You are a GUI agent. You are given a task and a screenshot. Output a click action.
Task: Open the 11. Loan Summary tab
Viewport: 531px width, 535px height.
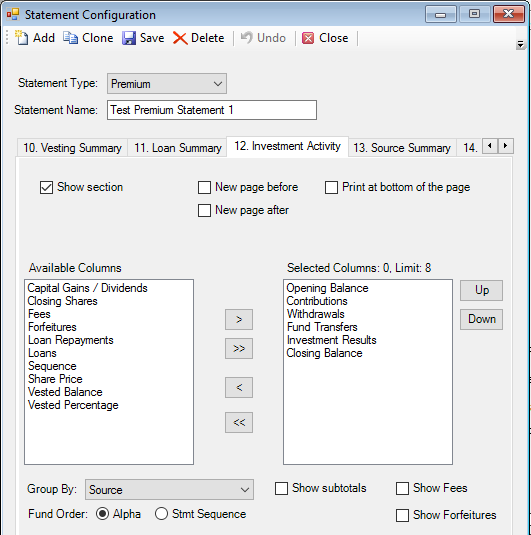point(177,148)
